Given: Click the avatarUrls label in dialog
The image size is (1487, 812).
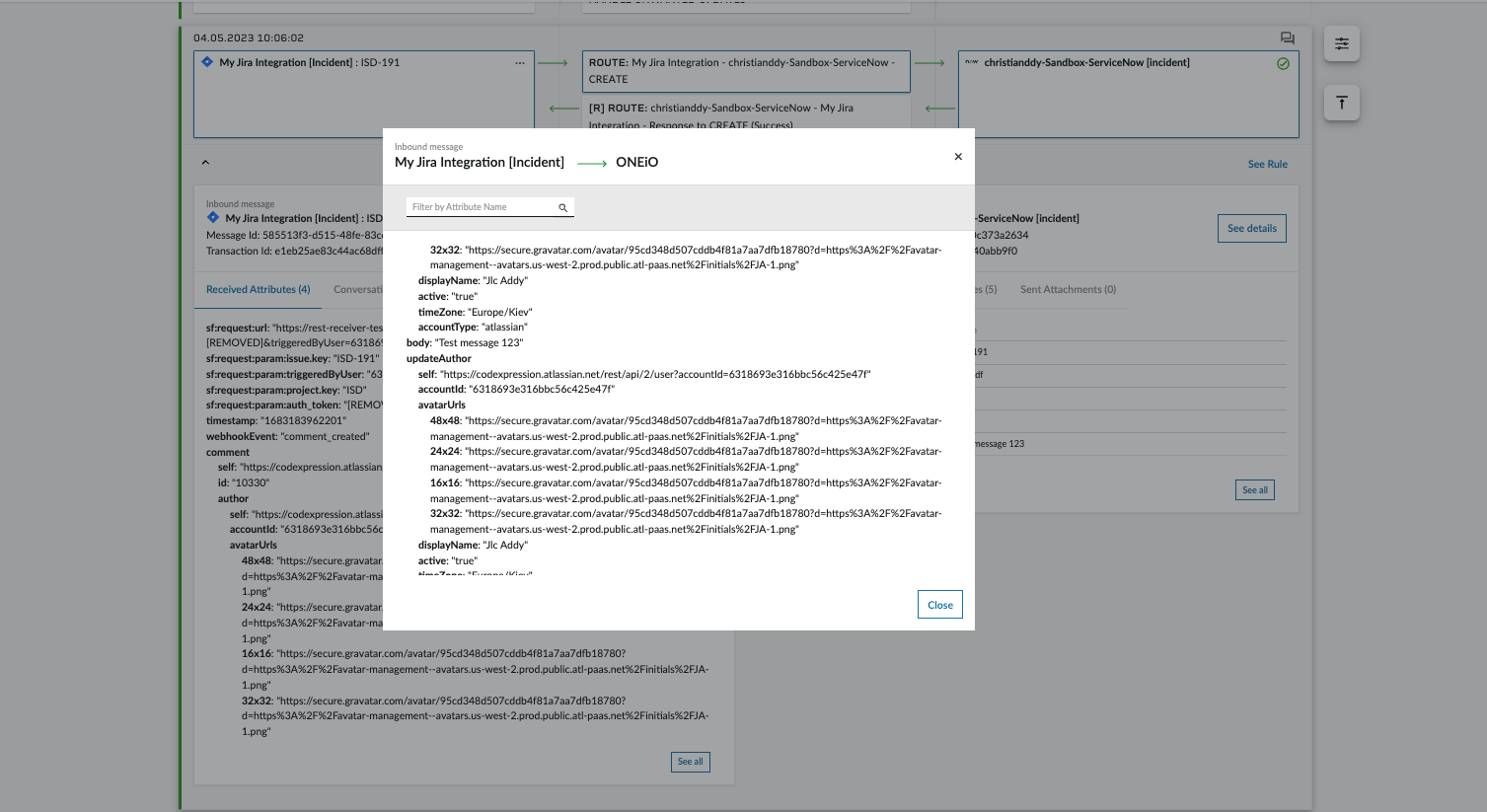Looking at the screenshot, I should click(442, 405).
